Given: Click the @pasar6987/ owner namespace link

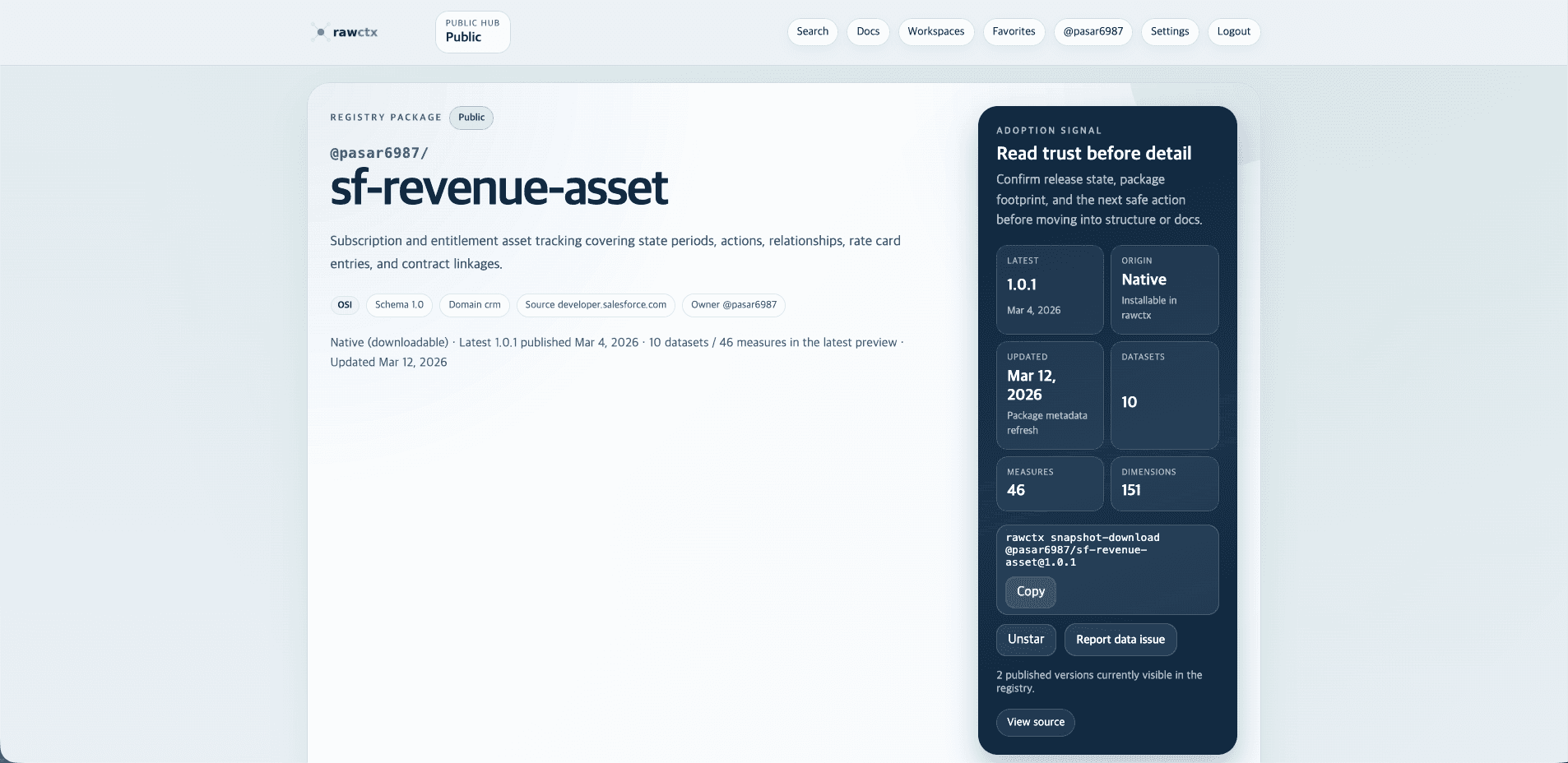Looking at the screenshot, I should (379, 153).
